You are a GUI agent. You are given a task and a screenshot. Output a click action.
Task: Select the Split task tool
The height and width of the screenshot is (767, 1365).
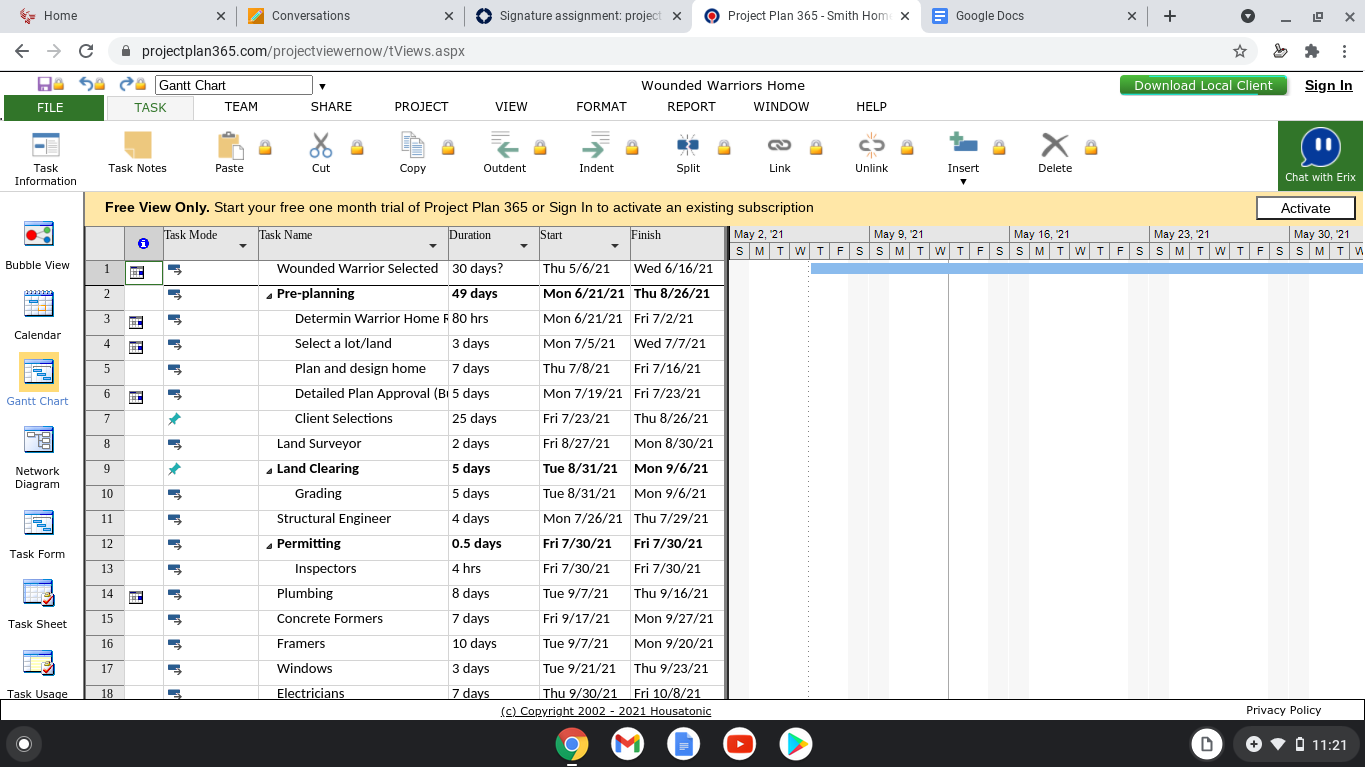[x=688, y=146]
